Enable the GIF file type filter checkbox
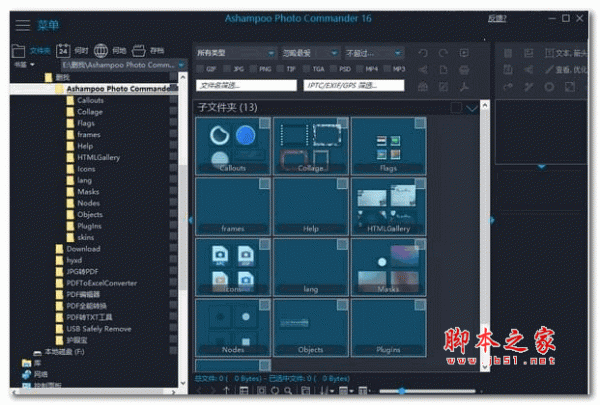600x405 pixels. click(x=200, y=69)
